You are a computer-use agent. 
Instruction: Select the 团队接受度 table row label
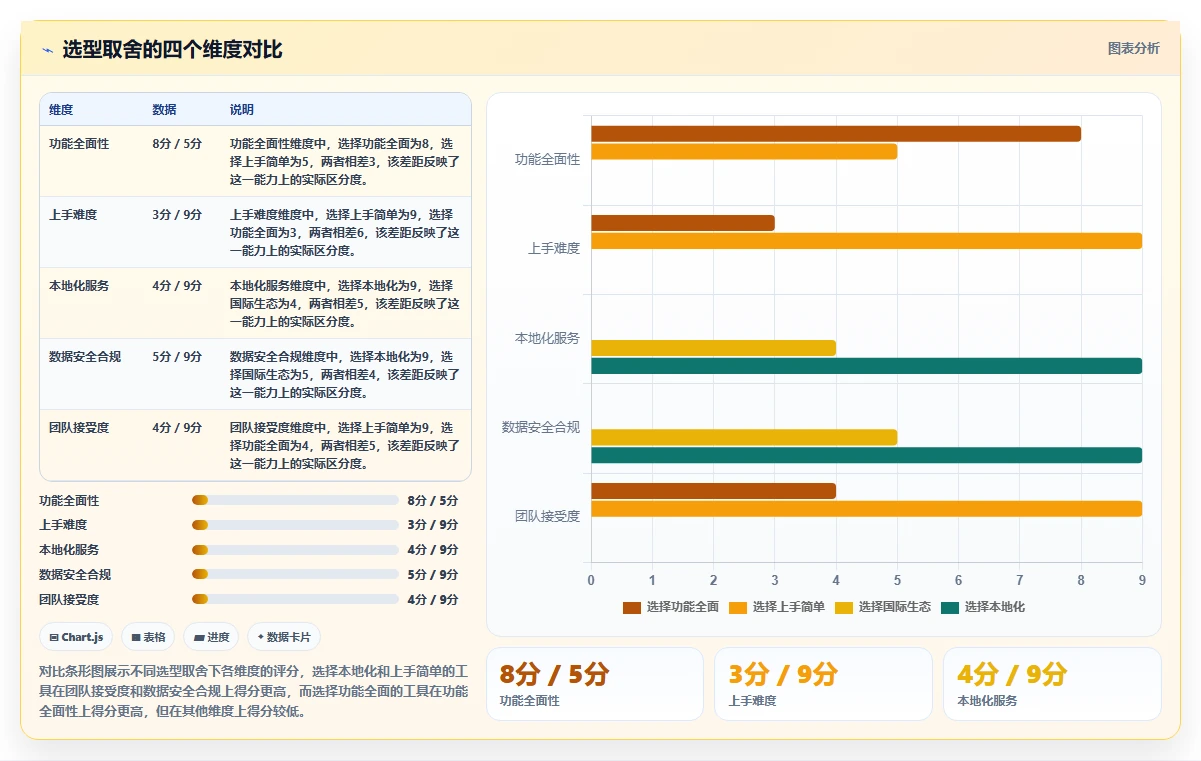(x=79, y=428)
